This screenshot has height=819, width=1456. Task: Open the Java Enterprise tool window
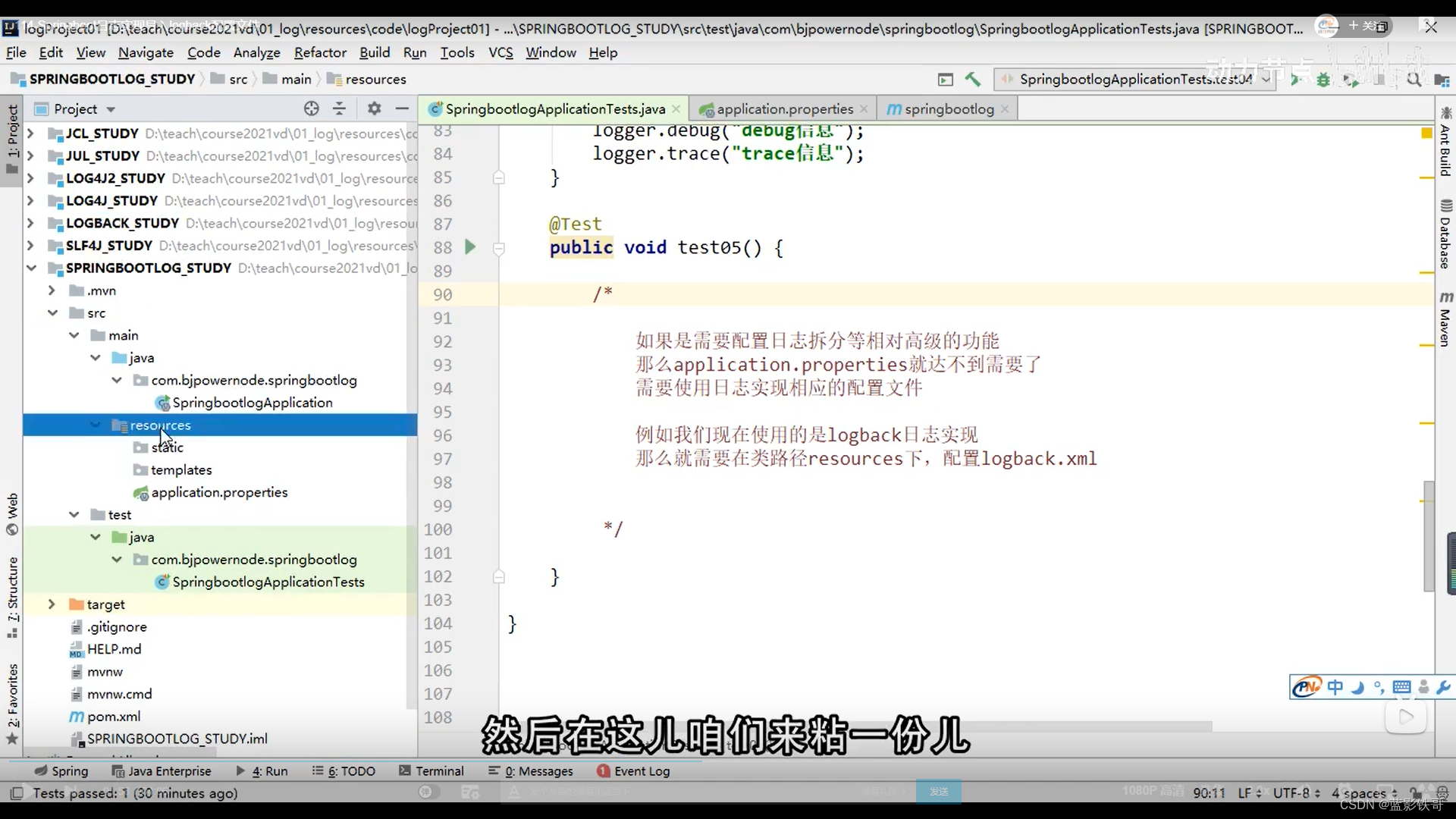coord(162,770)
